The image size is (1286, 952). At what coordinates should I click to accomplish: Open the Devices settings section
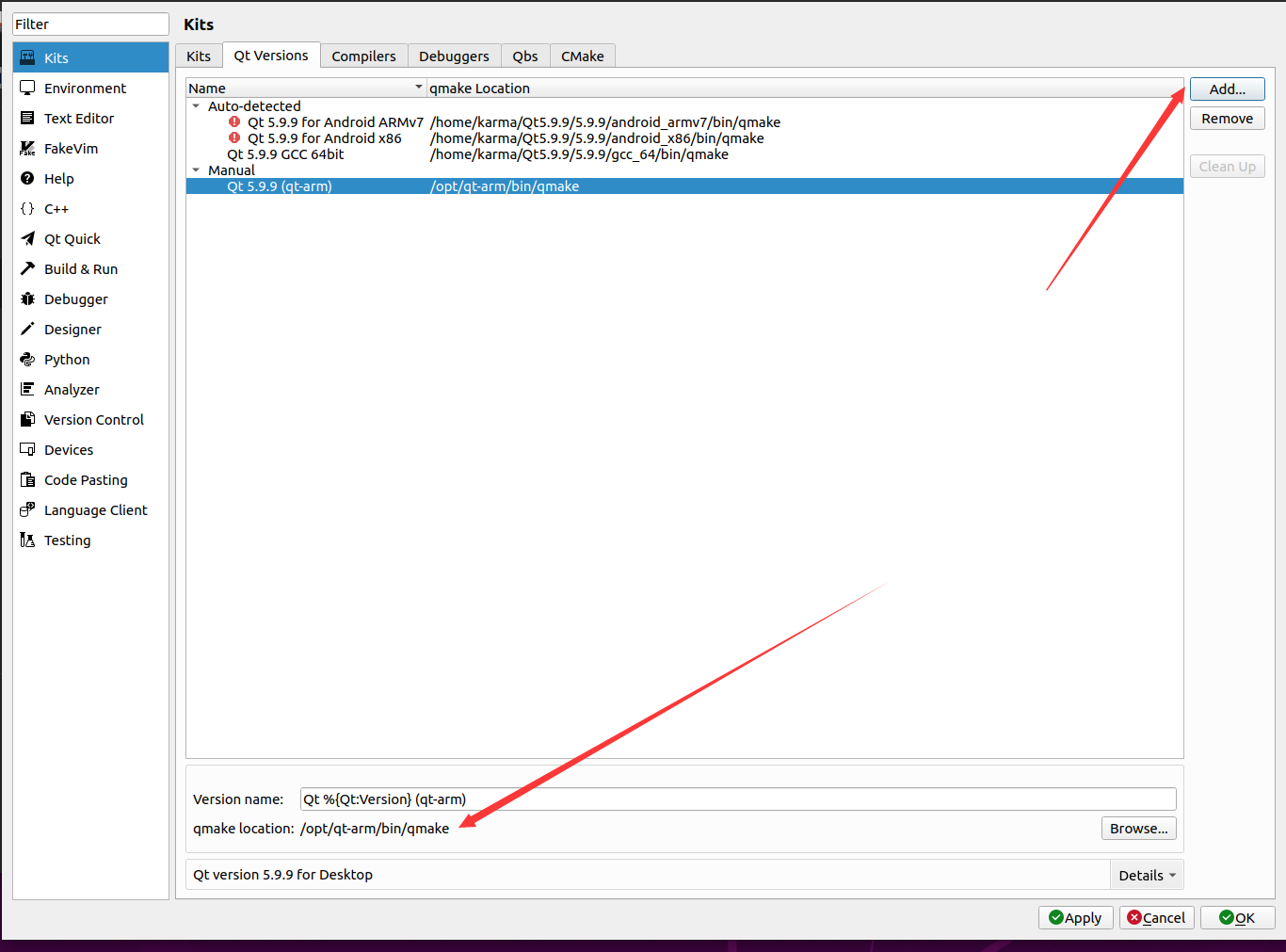click(68, 449)
